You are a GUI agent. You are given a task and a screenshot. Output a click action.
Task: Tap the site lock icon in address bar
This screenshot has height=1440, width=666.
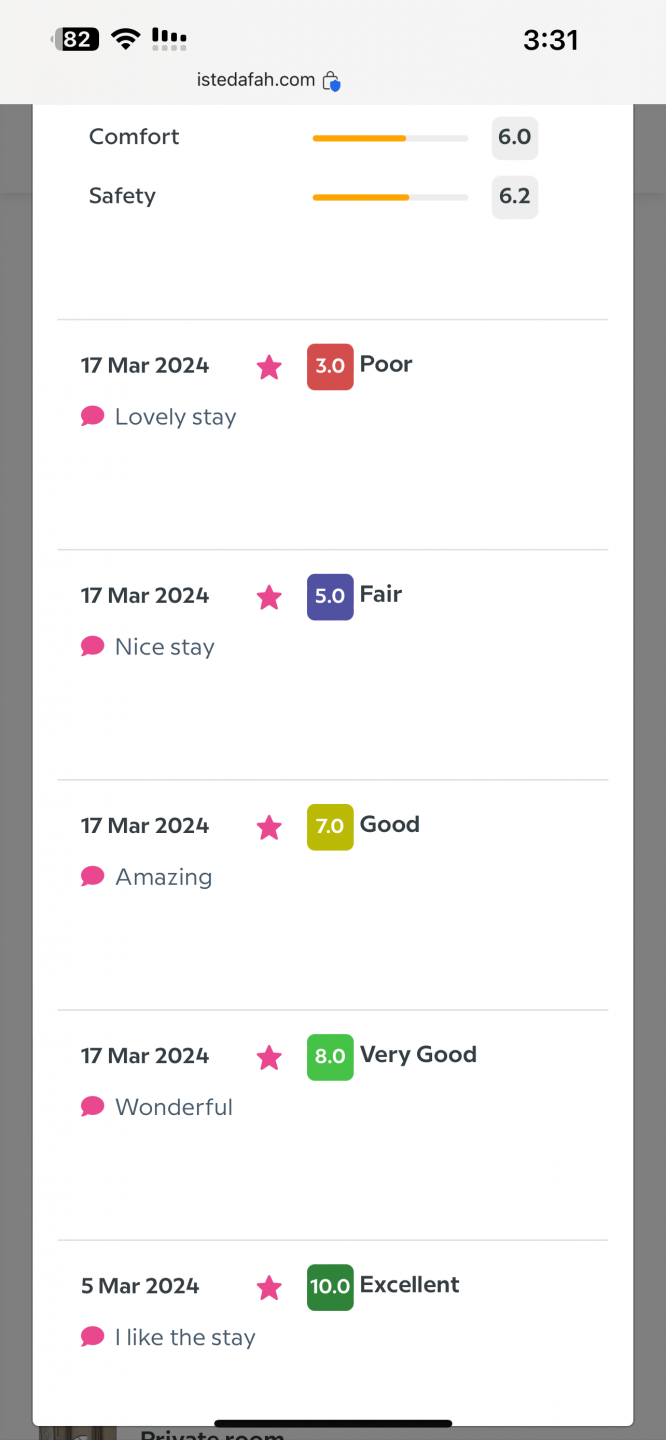[x=331, y=82]
